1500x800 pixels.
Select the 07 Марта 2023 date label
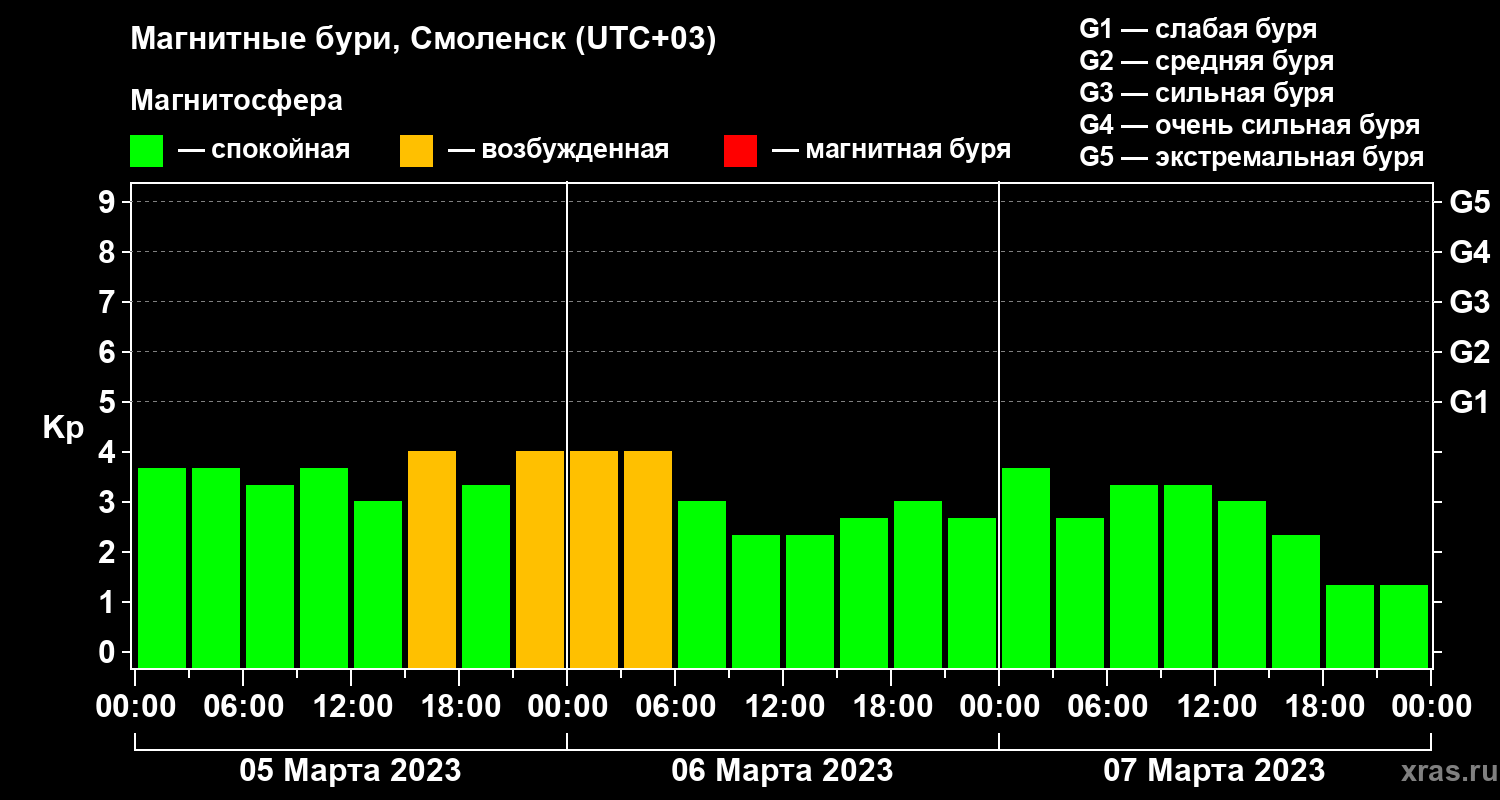coord(1214,771)
